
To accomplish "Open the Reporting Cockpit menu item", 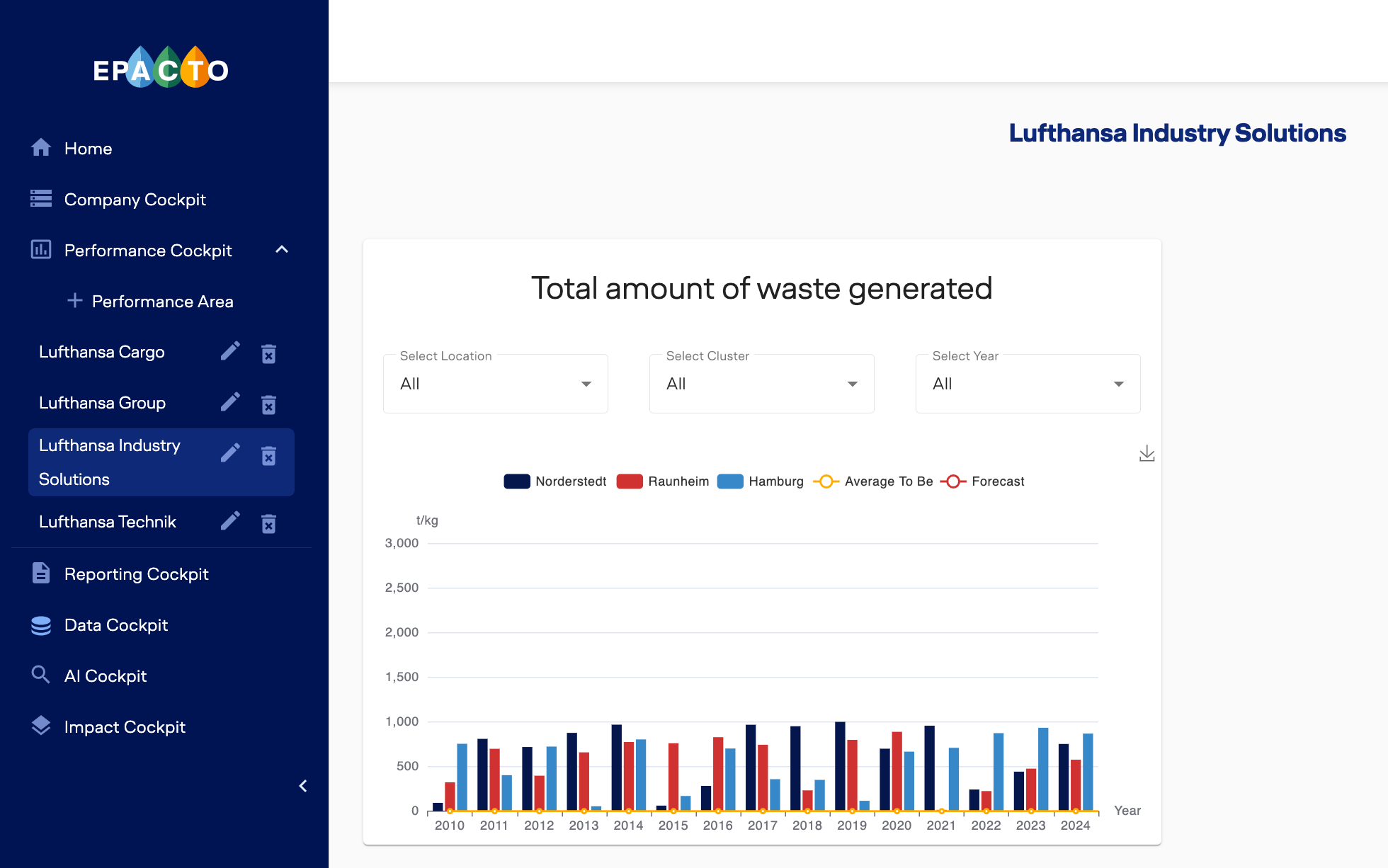I will click(x=136, y=574).
